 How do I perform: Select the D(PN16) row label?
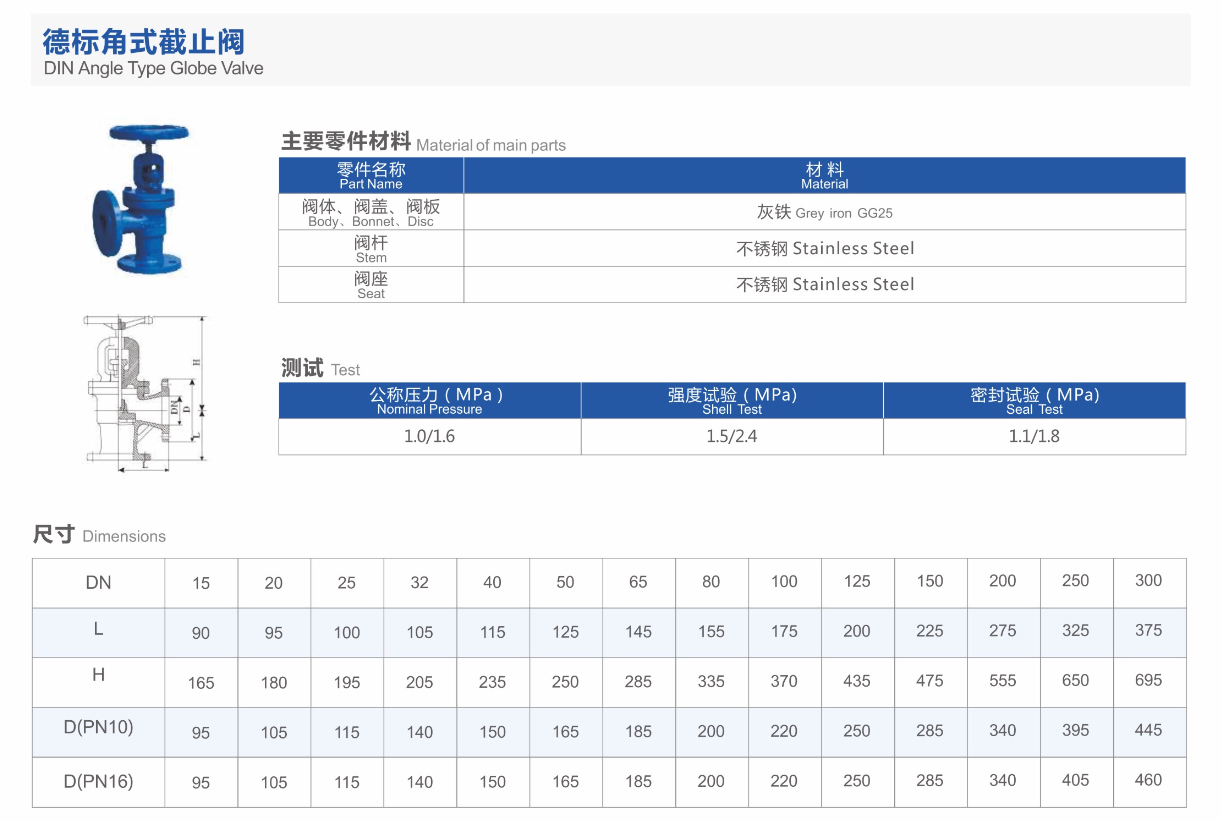(x=98, y=781)
